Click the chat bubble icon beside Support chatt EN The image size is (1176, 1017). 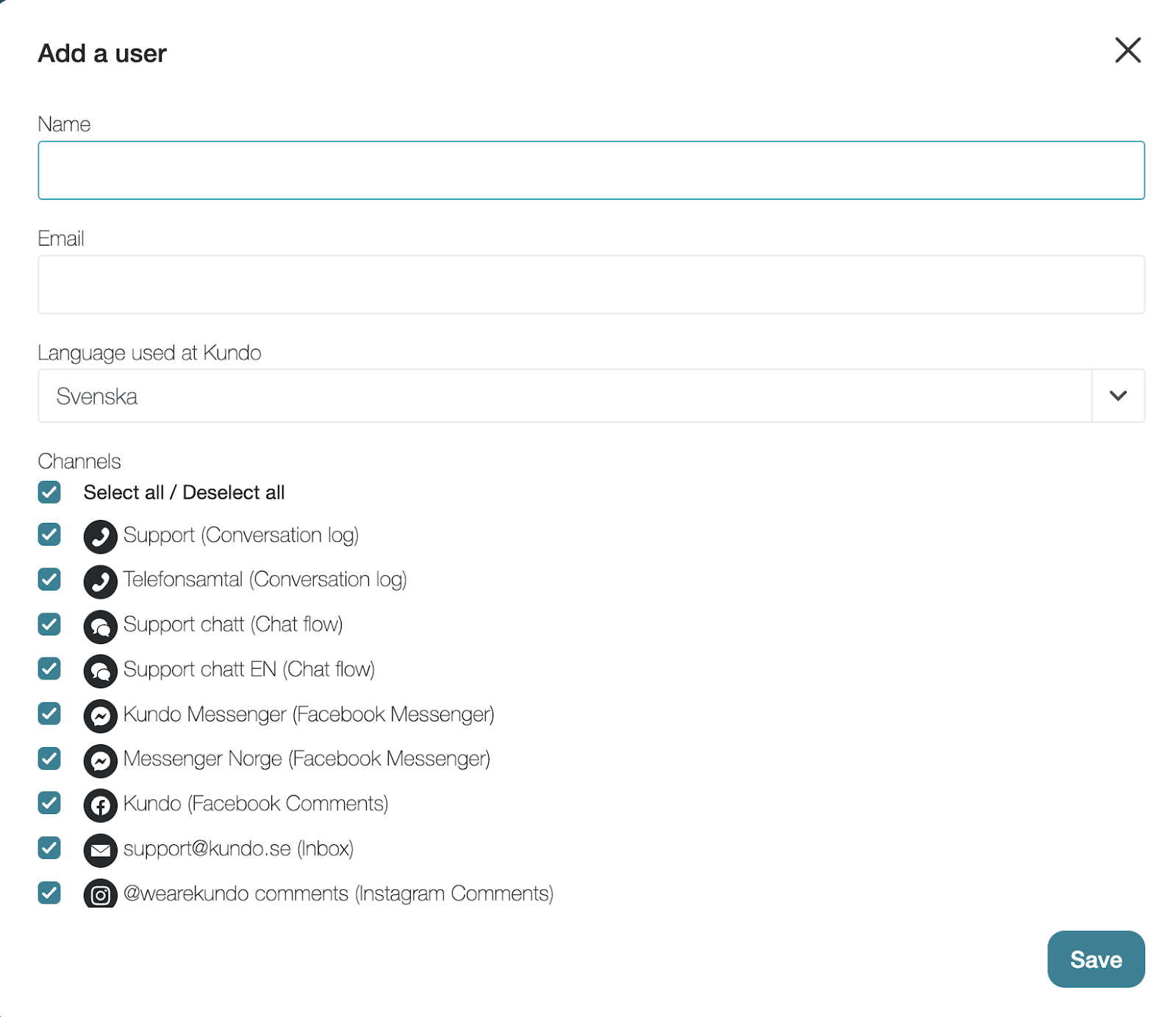click(x=100, y=671)
